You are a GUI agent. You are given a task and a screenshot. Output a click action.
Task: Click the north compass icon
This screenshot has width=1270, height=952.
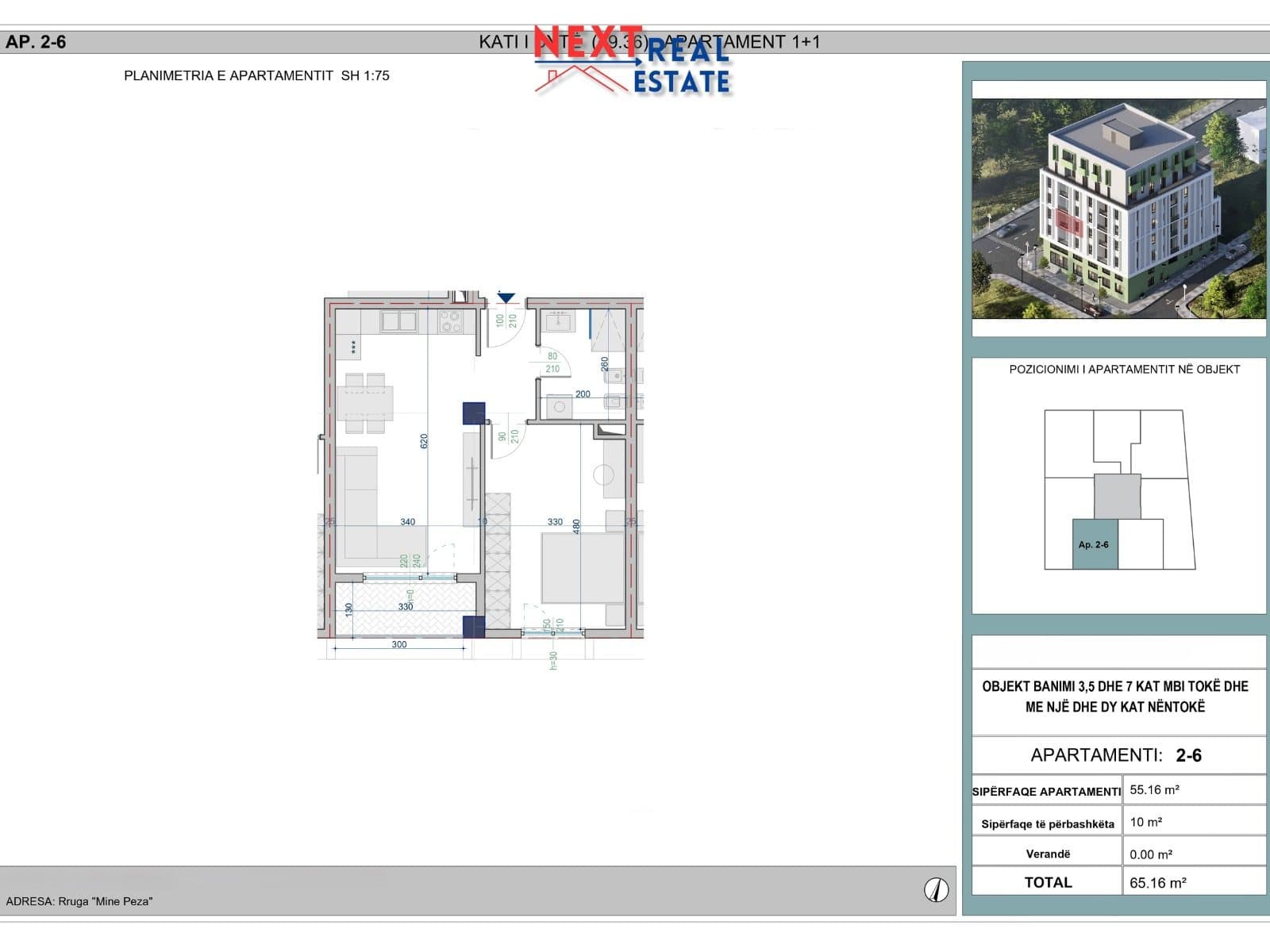937,890
